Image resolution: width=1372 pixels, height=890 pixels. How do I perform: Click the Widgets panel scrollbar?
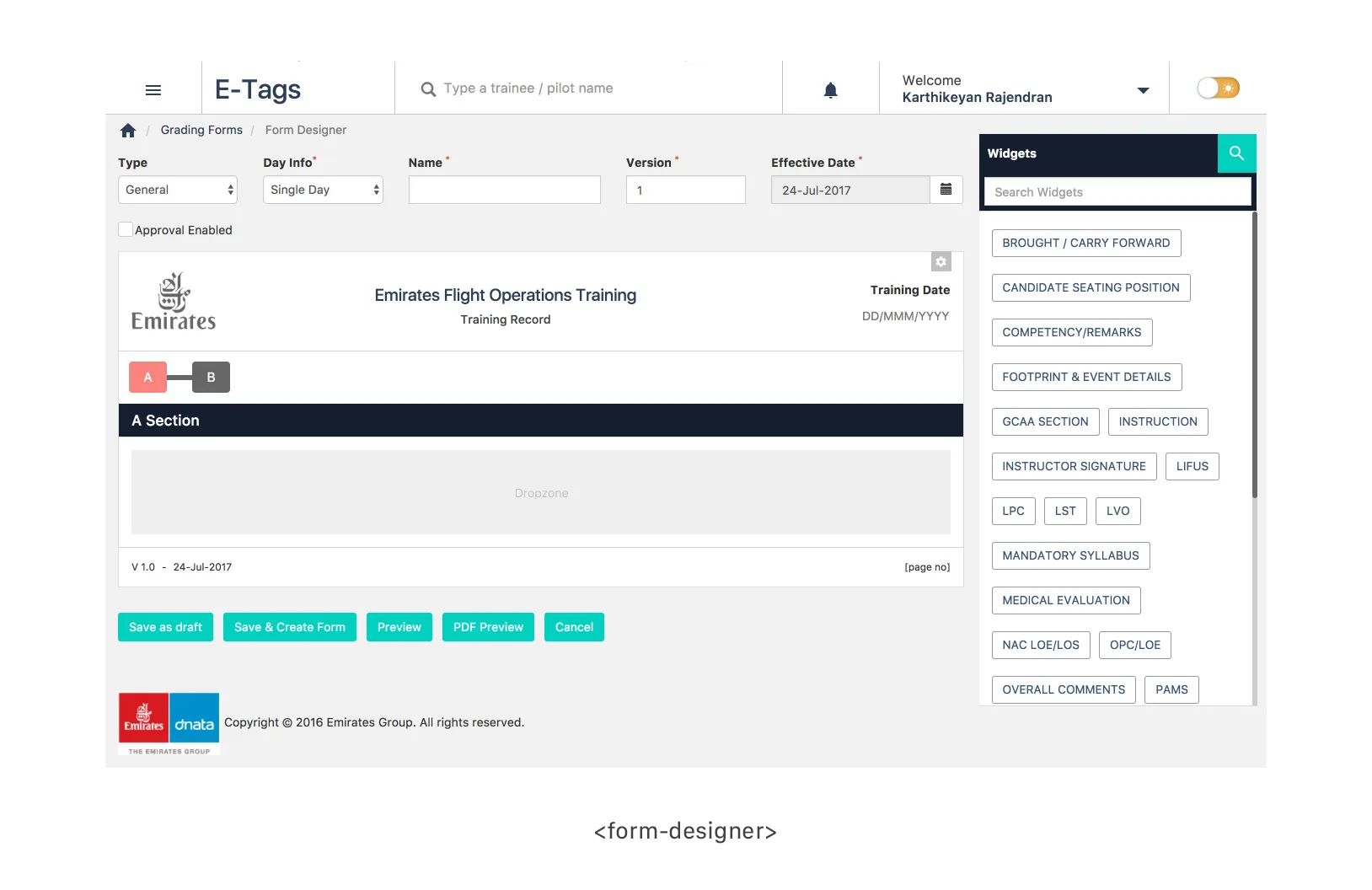(x=1254, y=354)
